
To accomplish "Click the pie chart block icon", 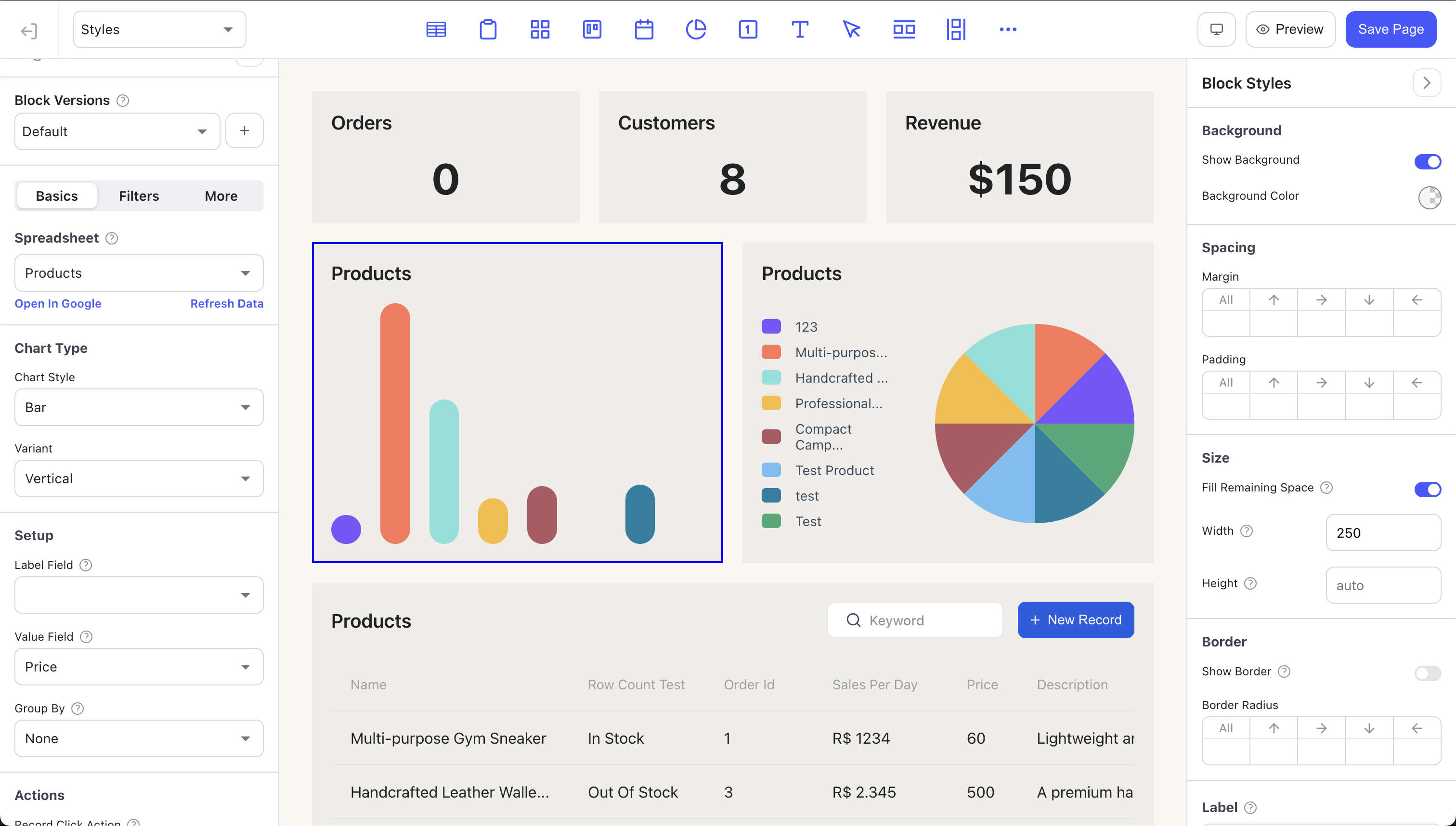I will tap(696, 29).
